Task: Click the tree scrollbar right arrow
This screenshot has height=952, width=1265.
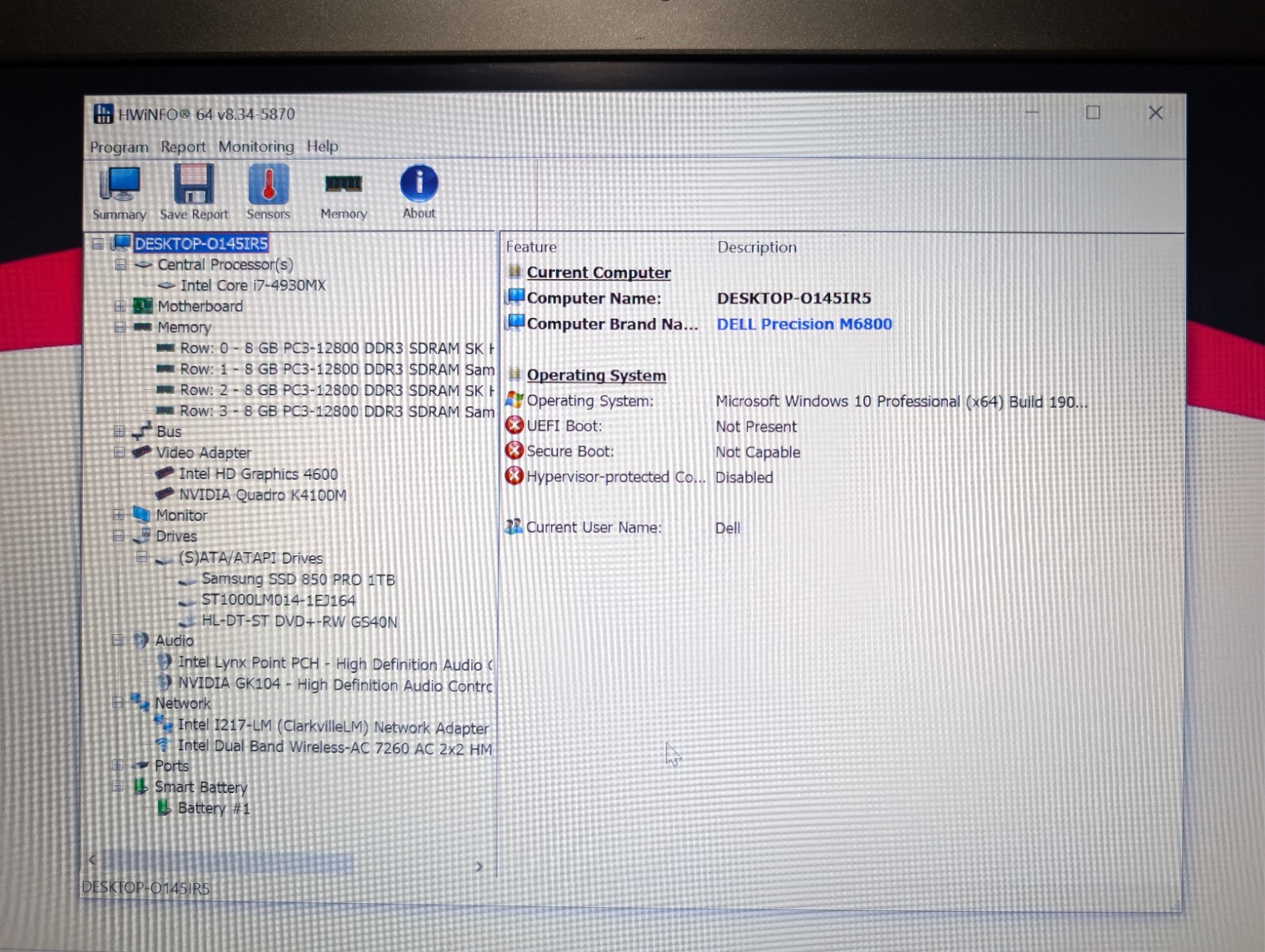Action: point(478,867)
